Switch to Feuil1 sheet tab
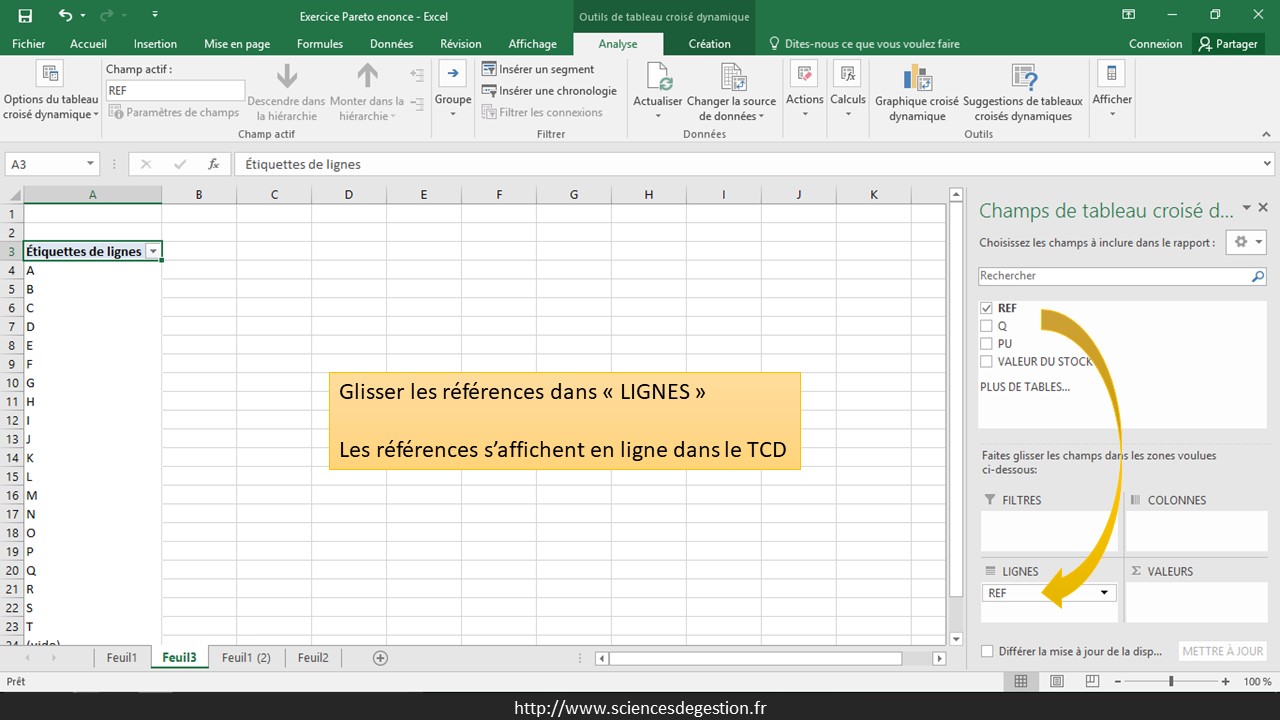The image size is (1280, 720). coord(122,658)
